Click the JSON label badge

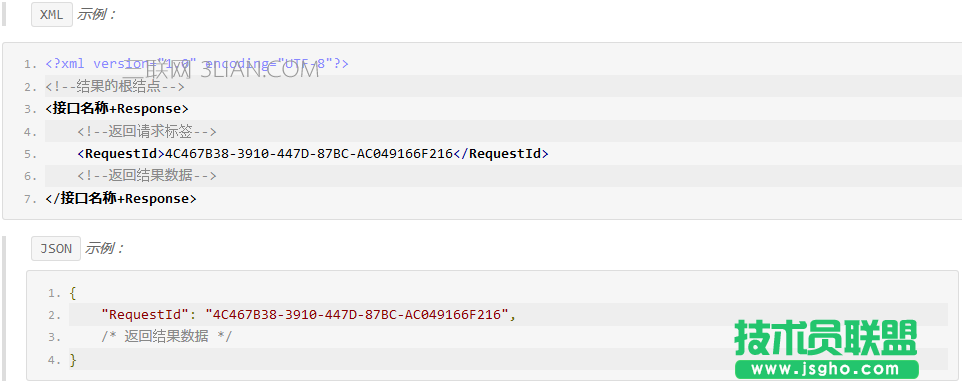(x=56, y=249)
